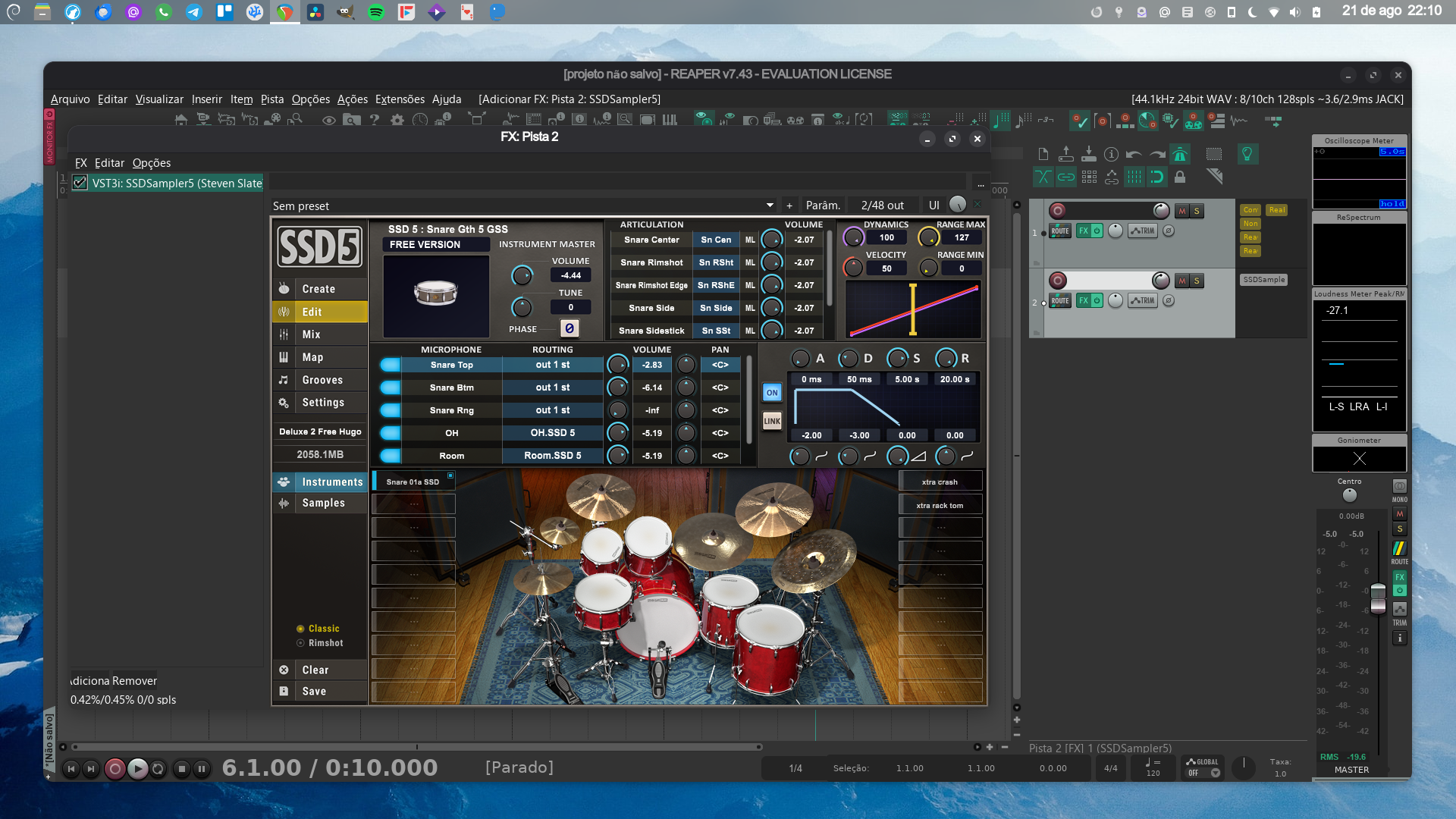Toggle the SSDSampler5 FX enable checkbox
The image size is (1456, 819).
pyautogui.click(x=80, y=183)
